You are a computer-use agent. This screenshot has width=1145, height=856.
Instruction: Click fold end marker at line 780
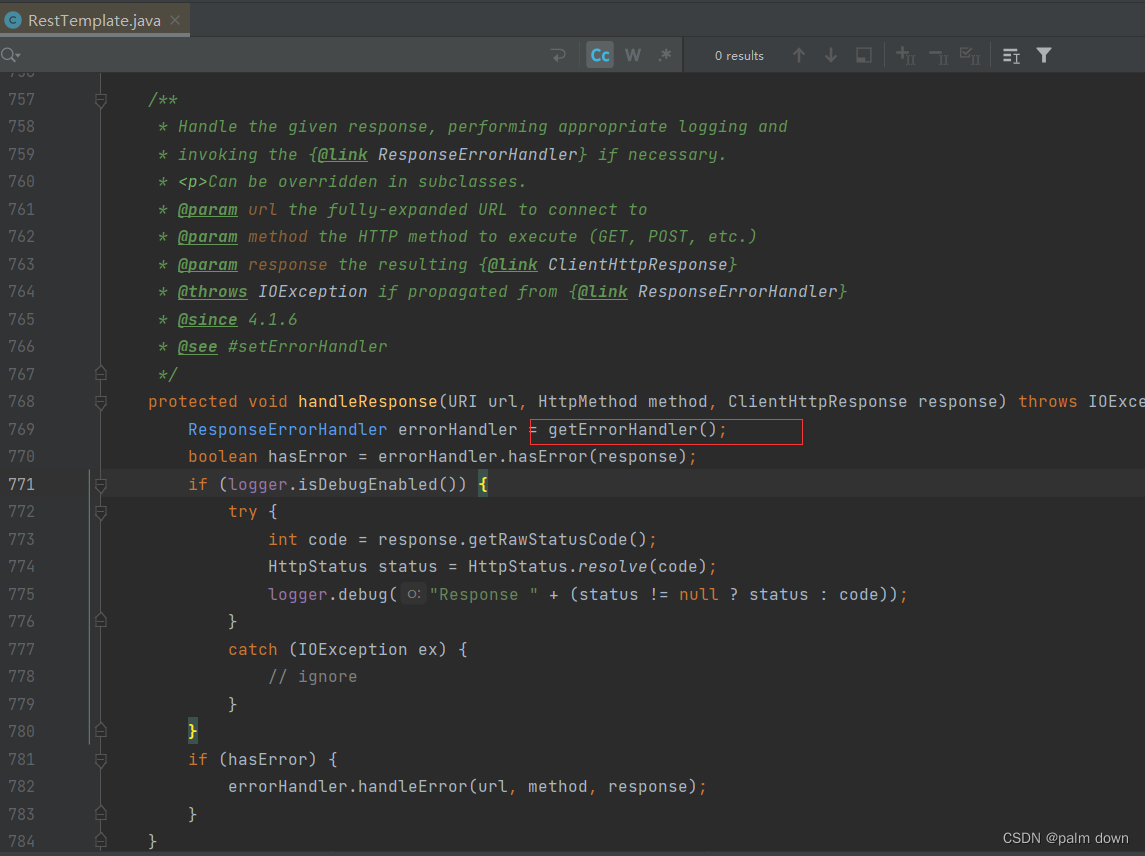pos(101,730)
